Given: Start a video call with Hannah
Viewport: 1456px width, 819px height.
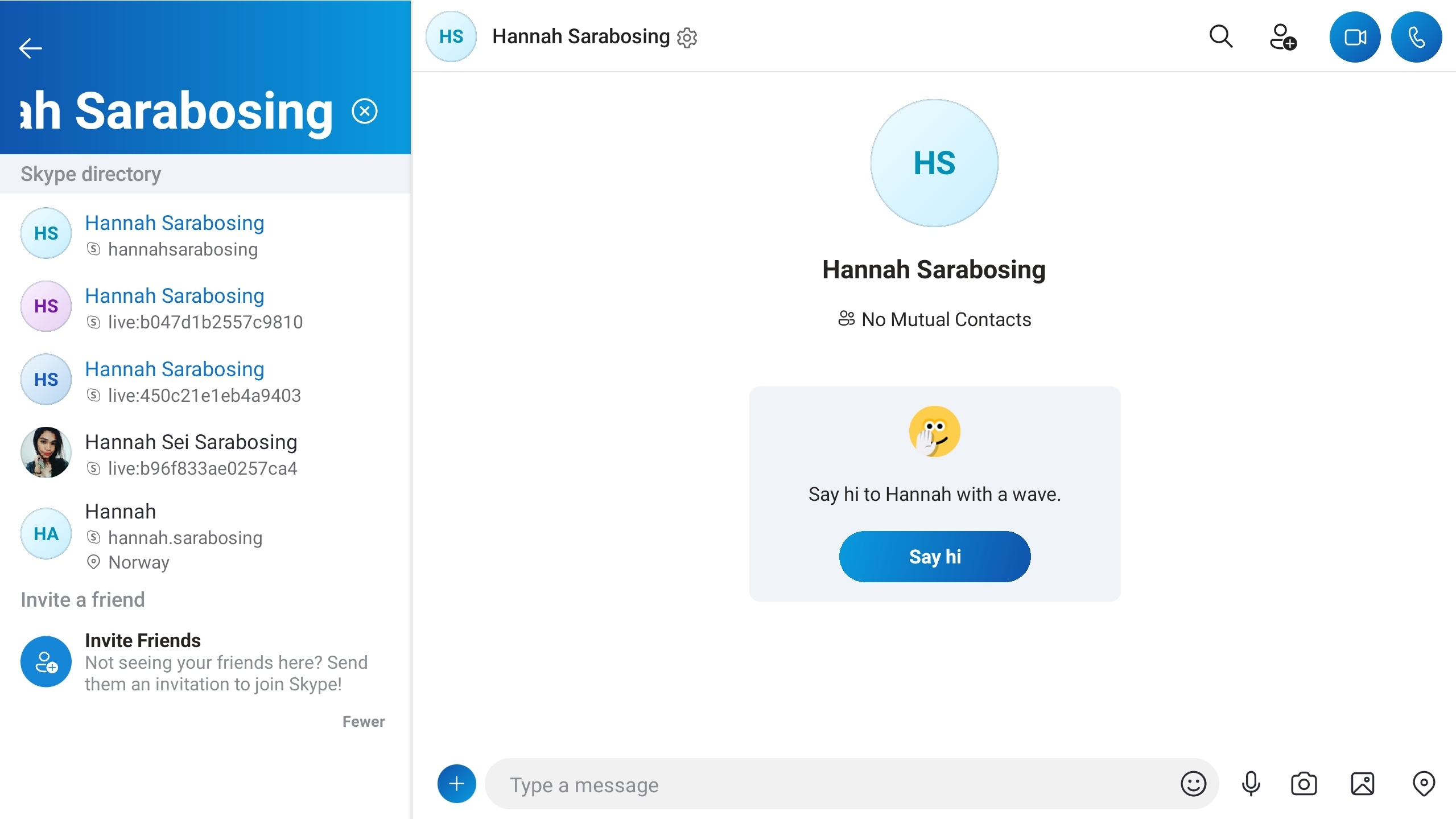Looking at the screenshot, I should 1355,37.
